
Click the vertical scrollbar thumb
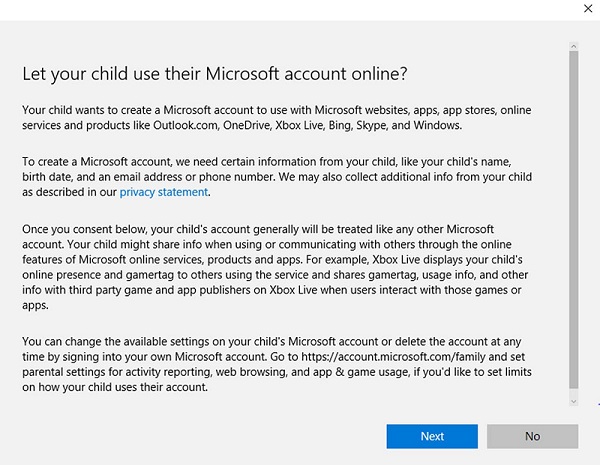click(x=573, y=220)
